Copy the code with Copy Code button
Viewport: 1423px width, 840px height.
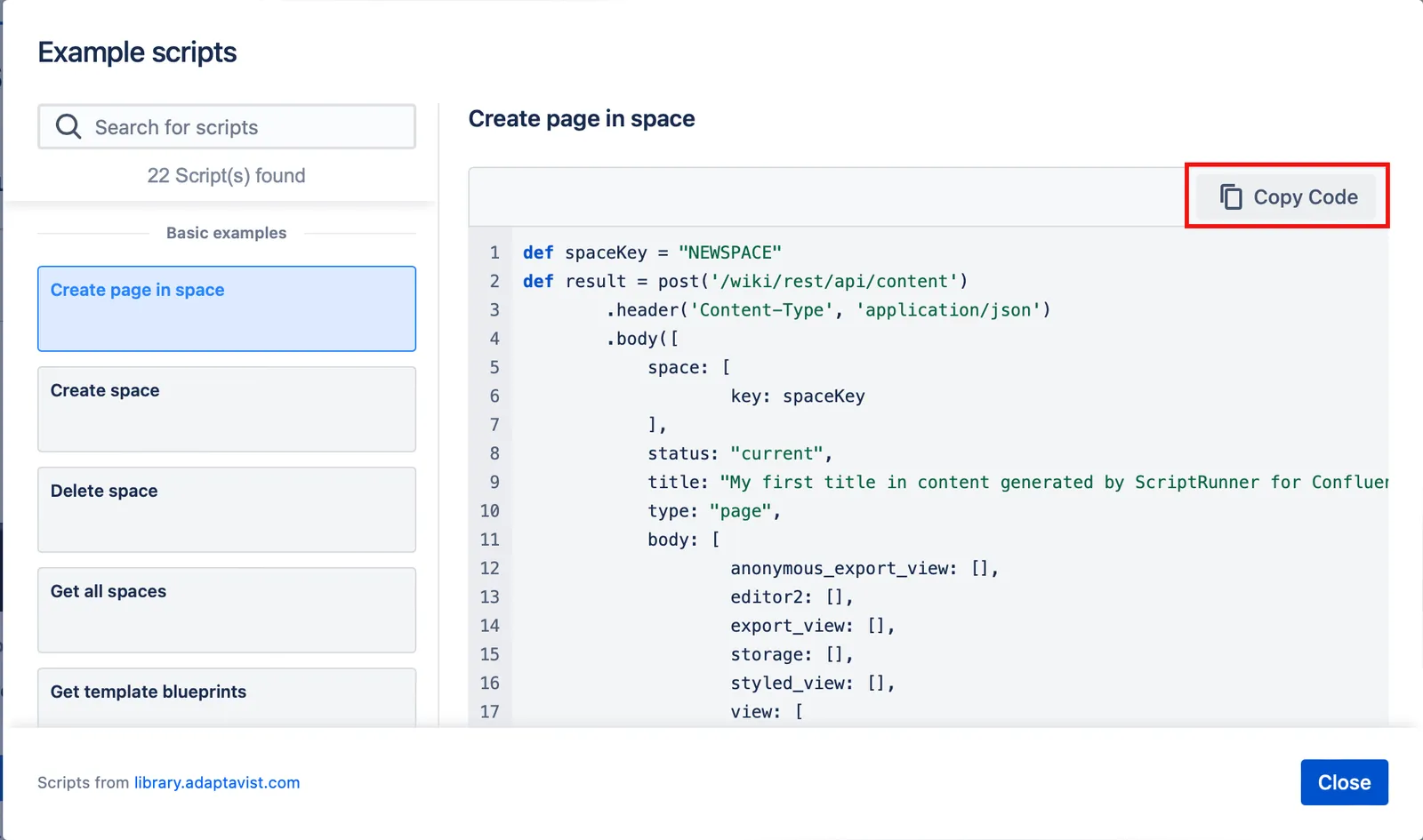click(x=1286, y=196)
